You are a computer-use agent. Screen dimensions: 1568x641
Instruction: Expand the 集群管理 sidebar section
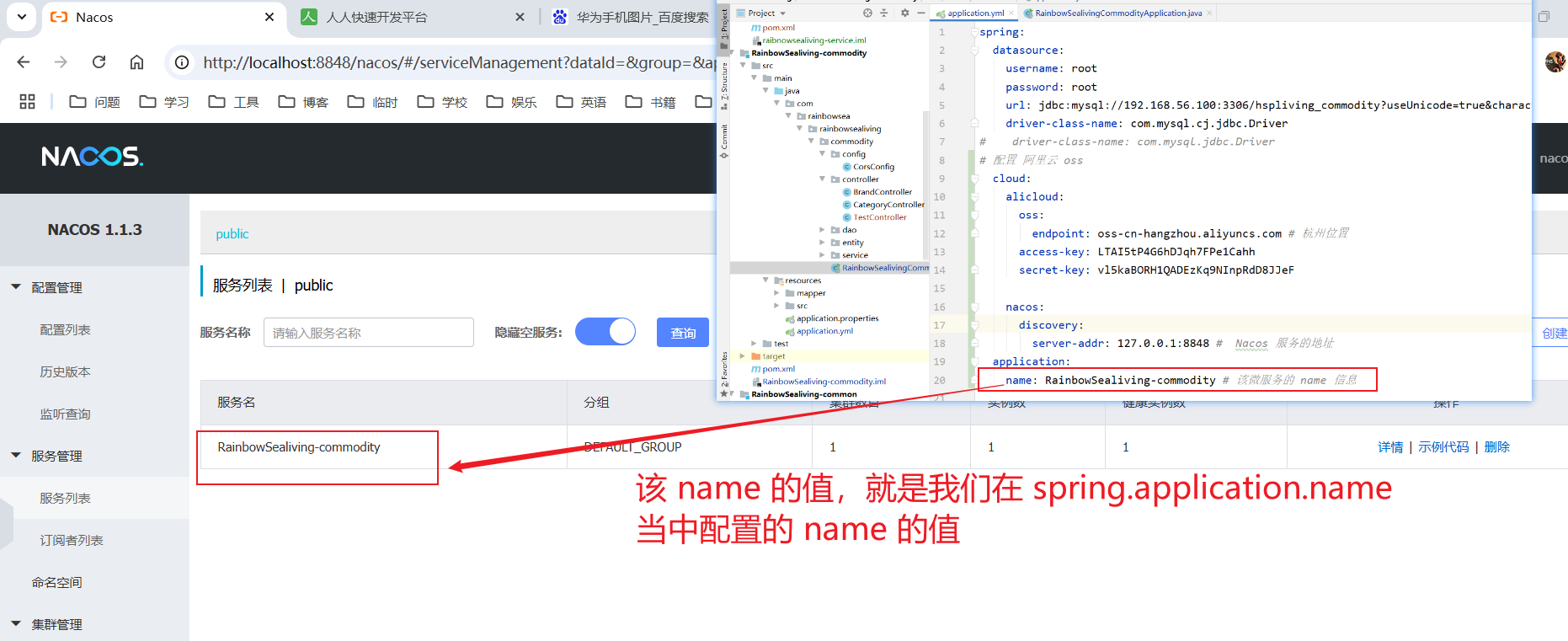(x=16, y=624)
